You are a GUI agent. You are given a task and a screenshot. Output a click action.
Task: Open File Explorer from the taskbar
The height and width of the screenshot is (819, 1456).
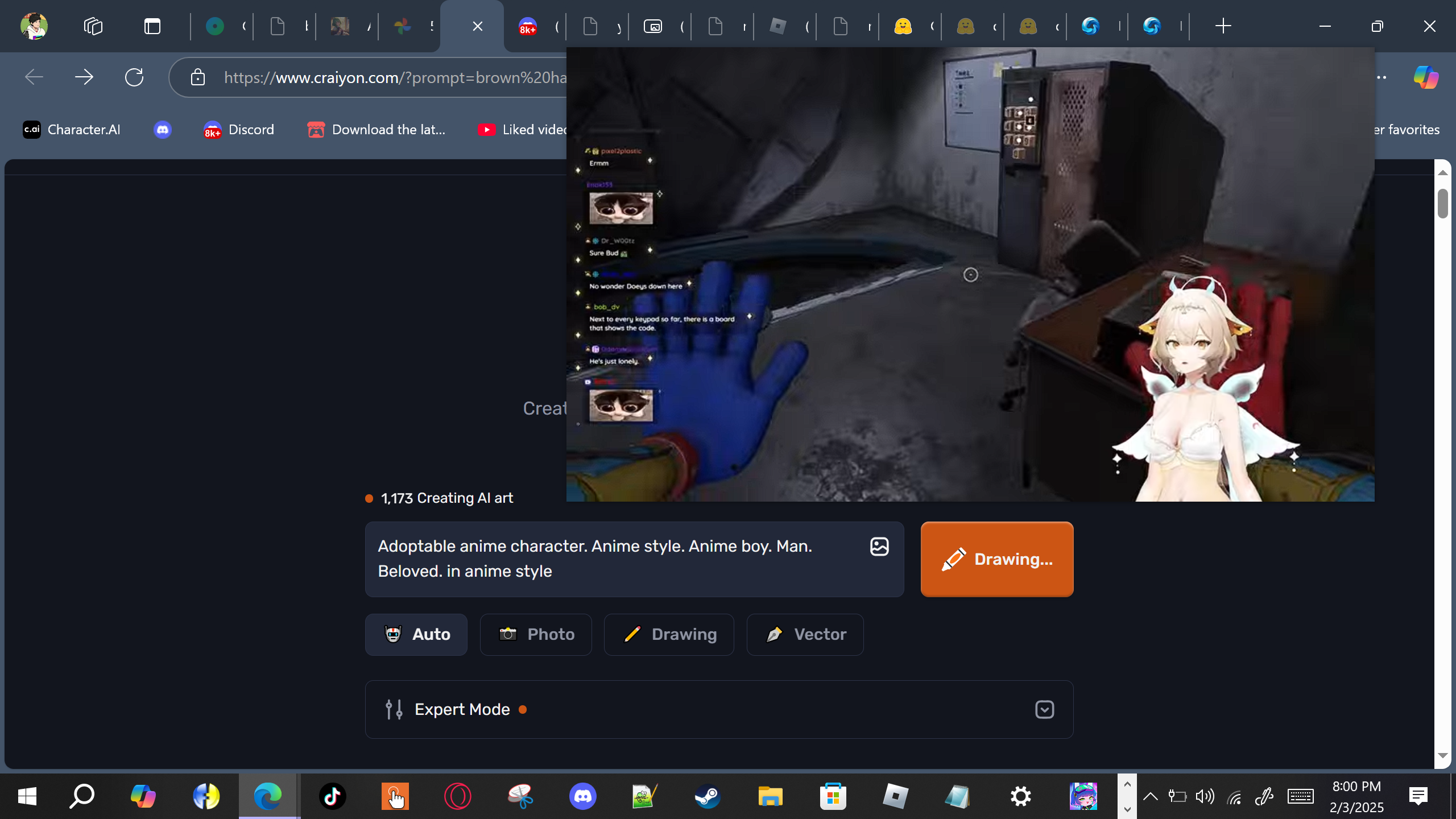771,796
